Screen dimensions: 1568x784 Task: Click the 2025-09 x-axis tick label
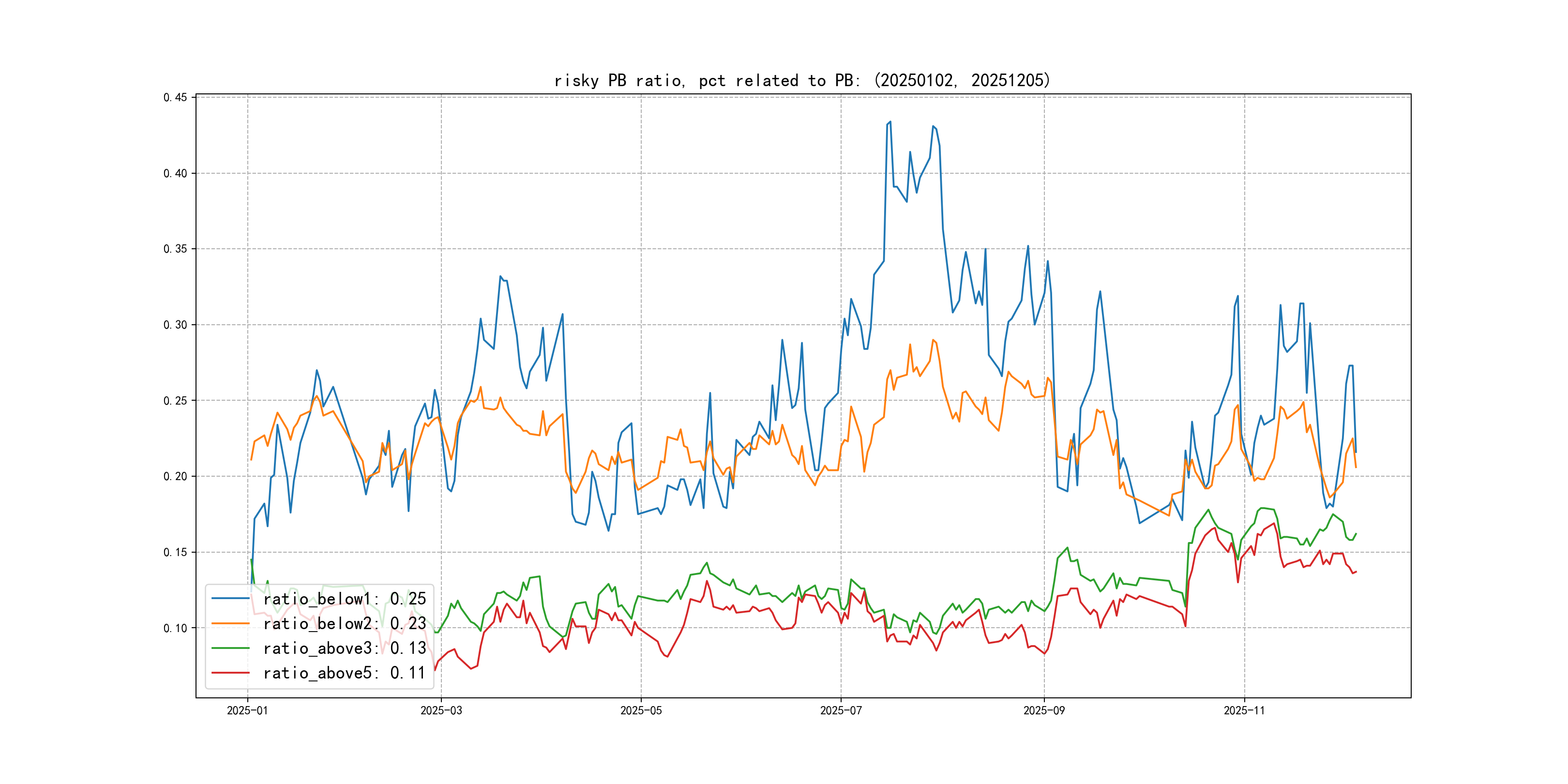click(1044, 711)
